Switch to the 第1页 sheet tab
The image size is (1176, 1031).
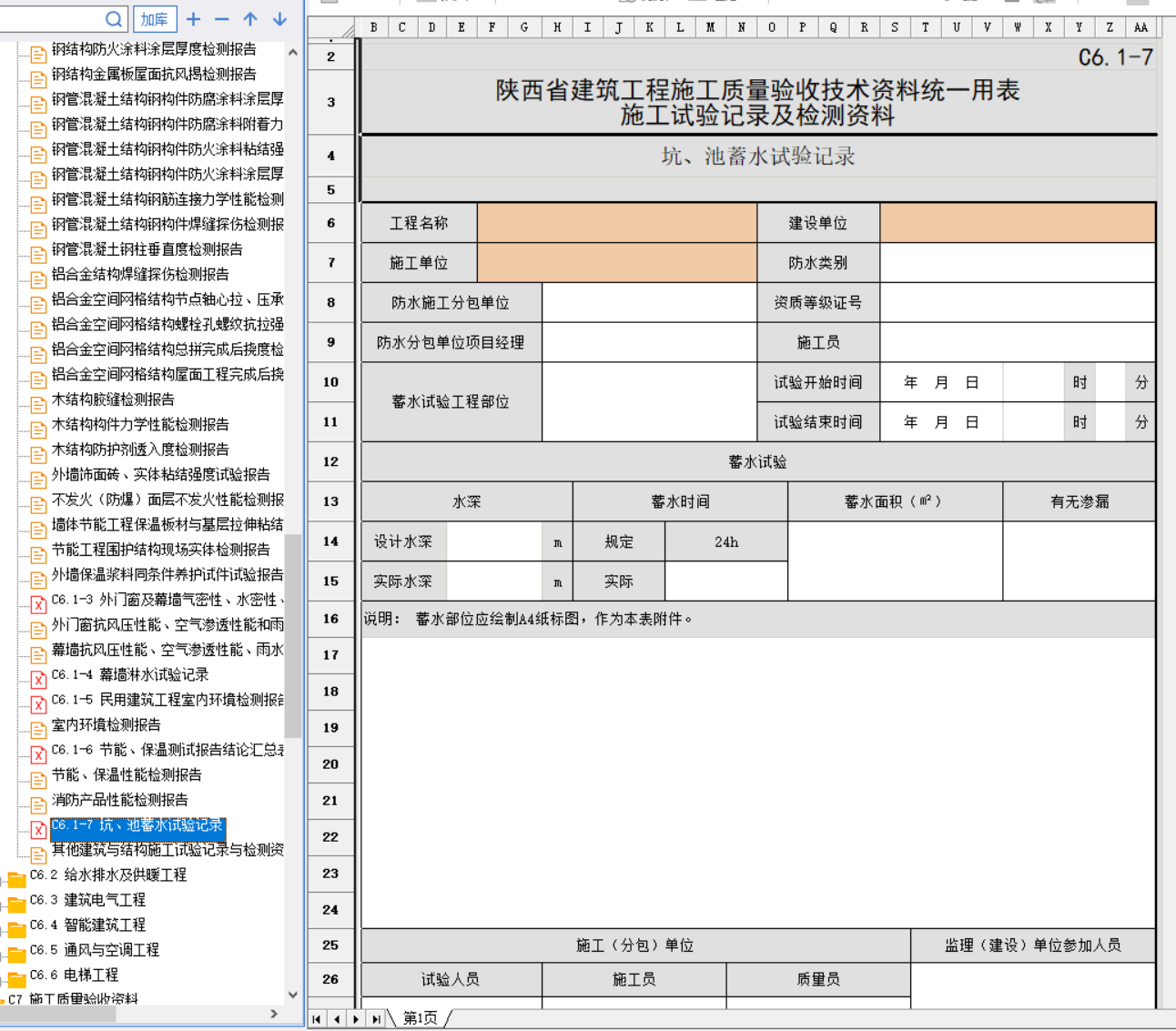(x=420, y=1018)
